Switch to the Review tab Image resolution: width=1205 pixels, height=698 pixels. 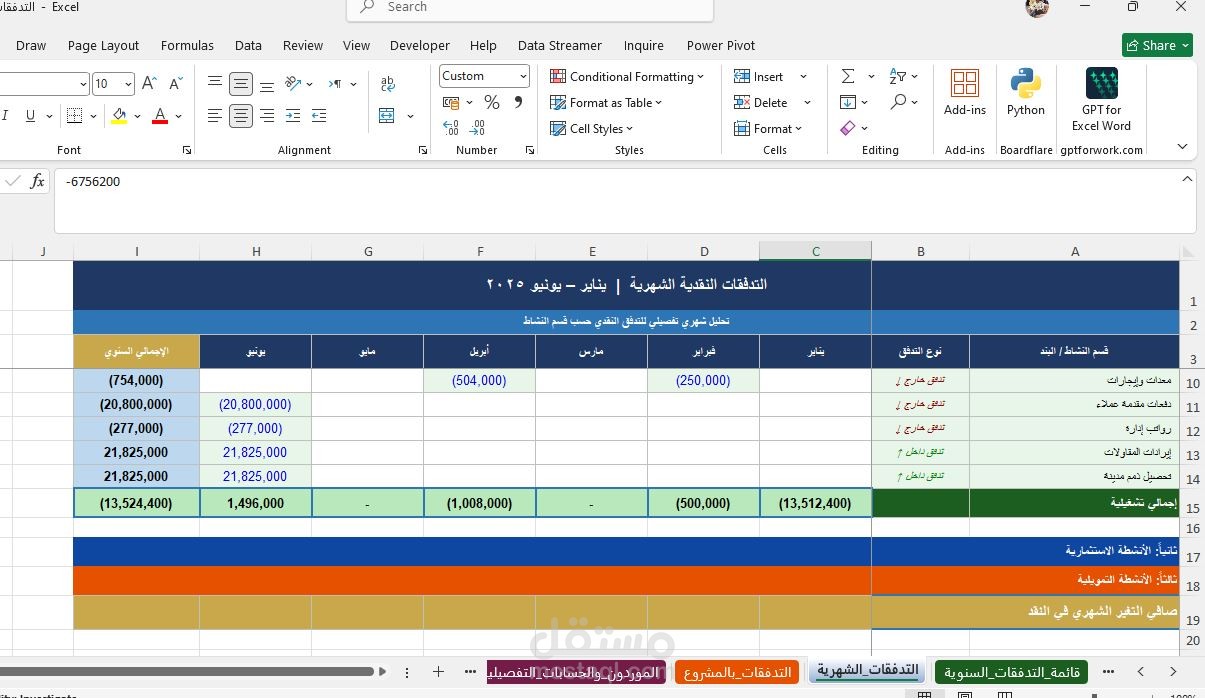(302, 45)
